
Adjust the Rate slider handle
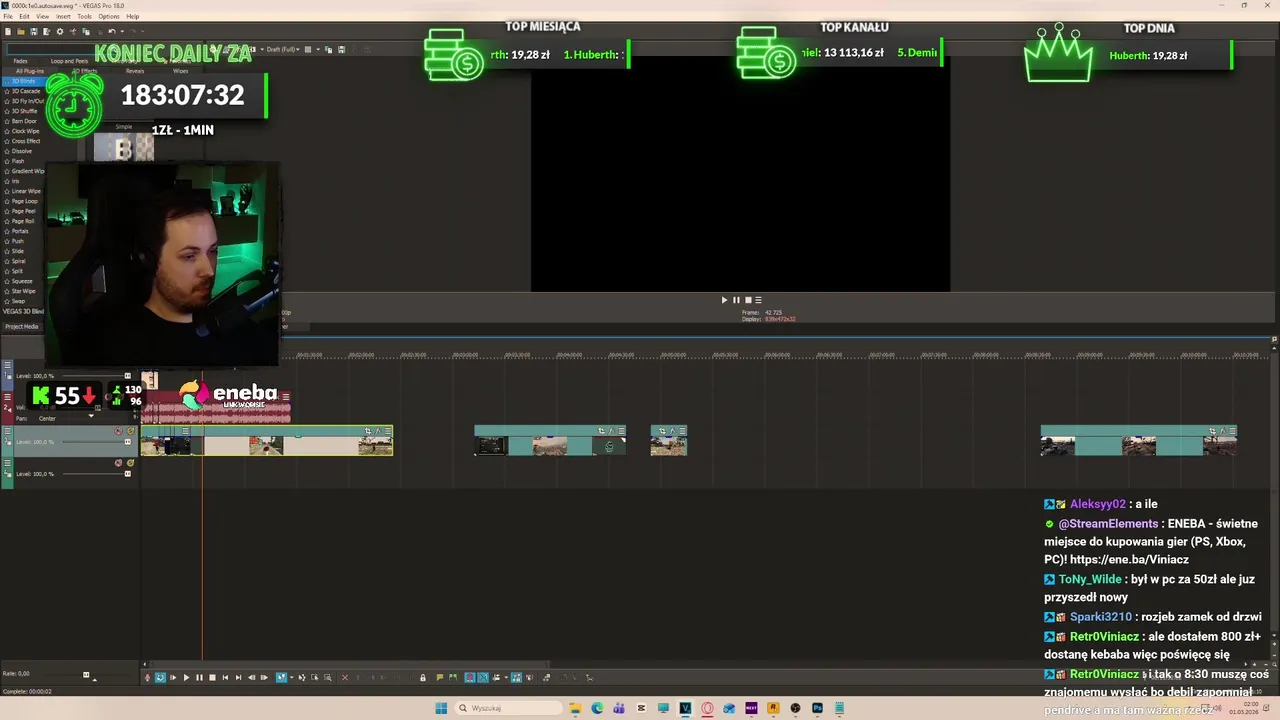(x=86, y=674)
